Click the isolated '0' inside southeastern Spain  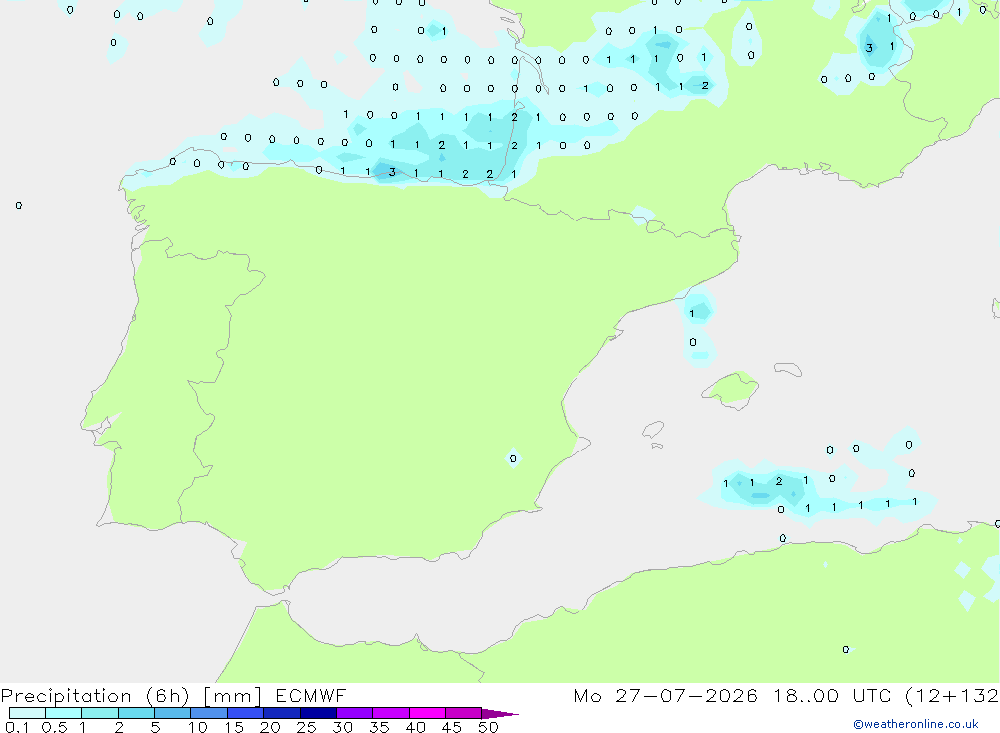click(x=513, y=459)
